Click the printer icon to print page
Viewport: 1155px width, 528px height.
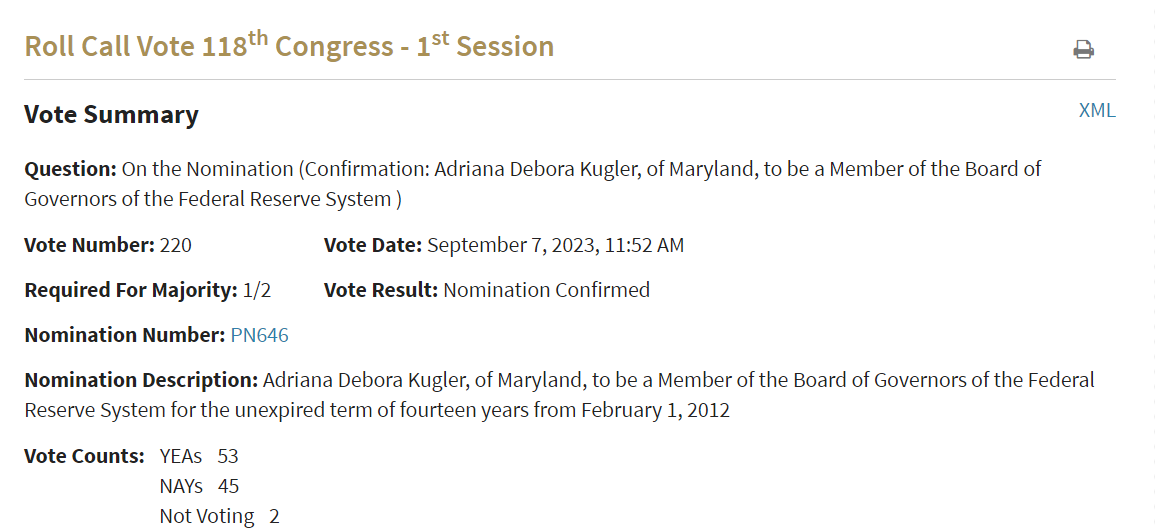click(1083, 50)
